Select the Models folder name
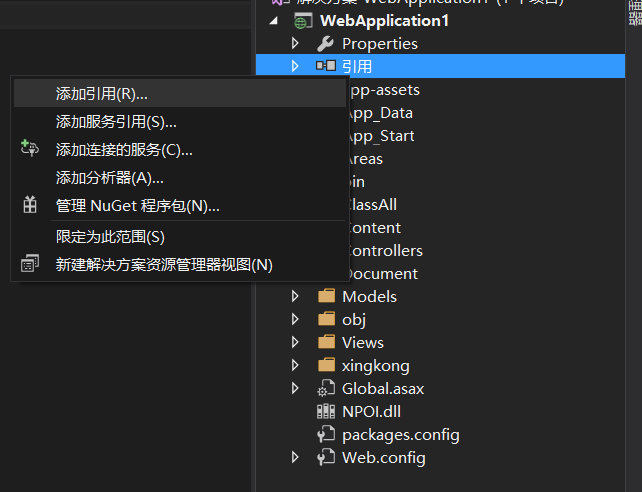This screenshot has width=642, height=492. point(369,296)
